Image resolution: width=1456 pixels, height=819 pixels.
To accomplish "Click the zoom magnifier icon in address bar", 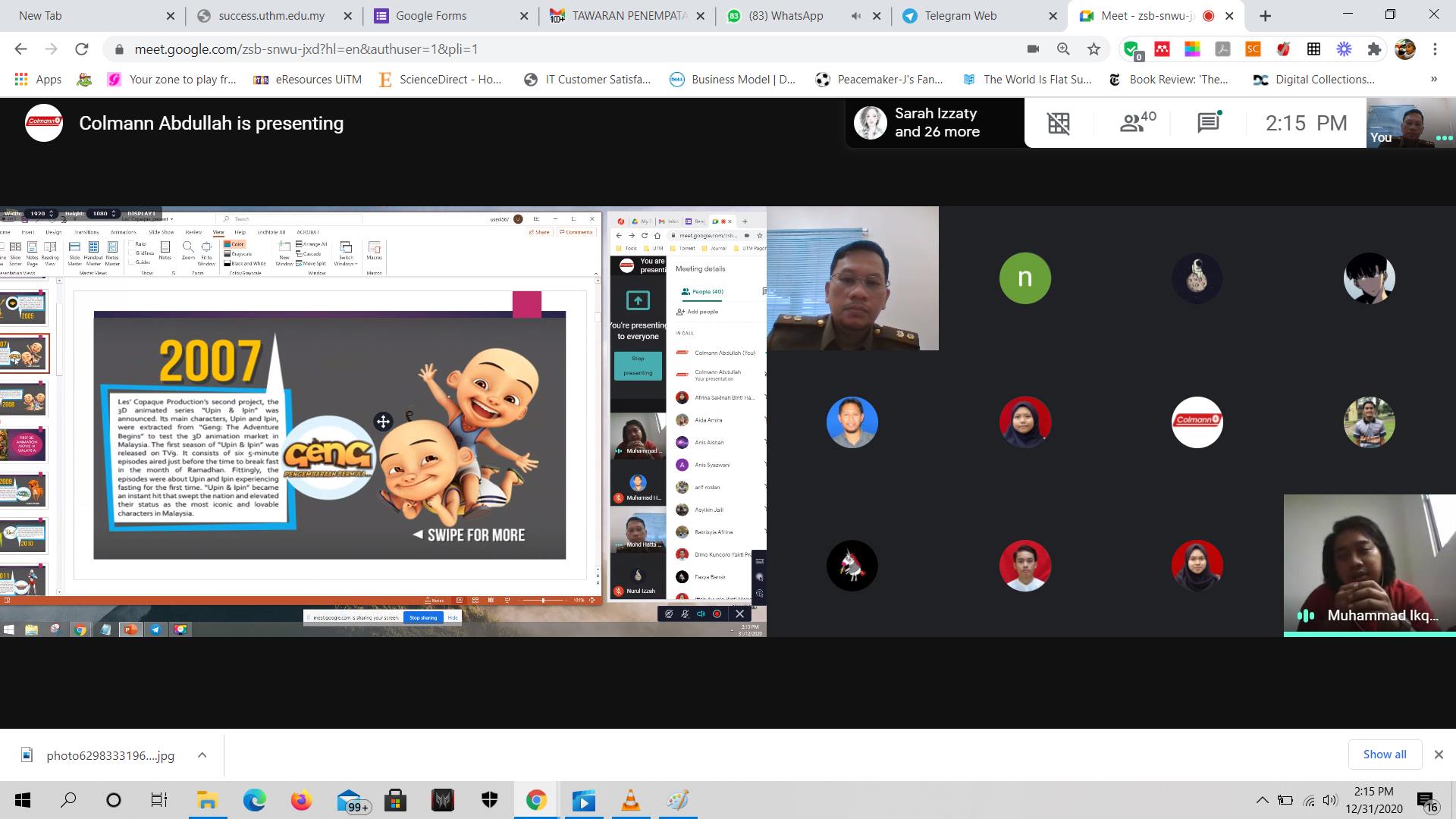I will coord(1063,49).
